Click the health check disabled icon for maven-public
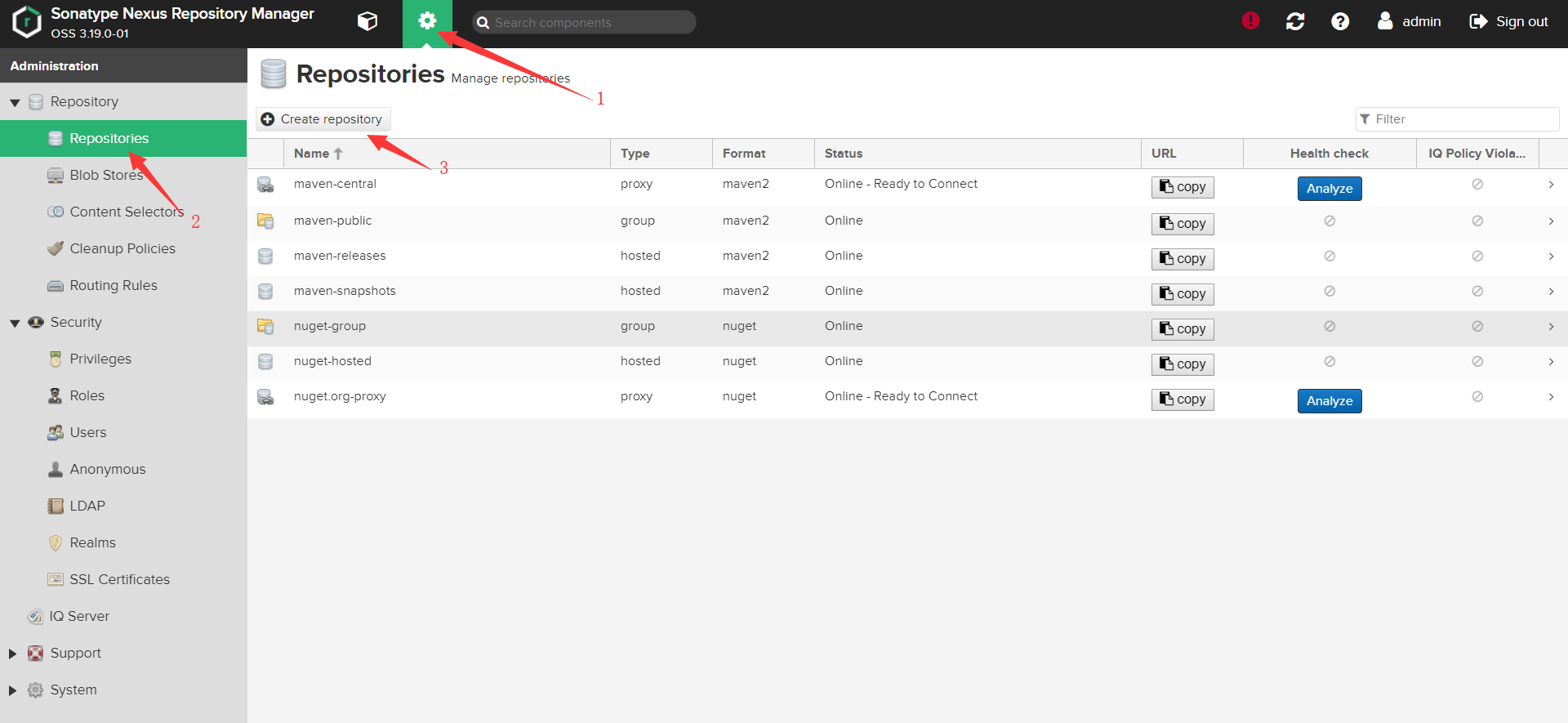This screenshot has height=723, width=1568. point(1330,221)
